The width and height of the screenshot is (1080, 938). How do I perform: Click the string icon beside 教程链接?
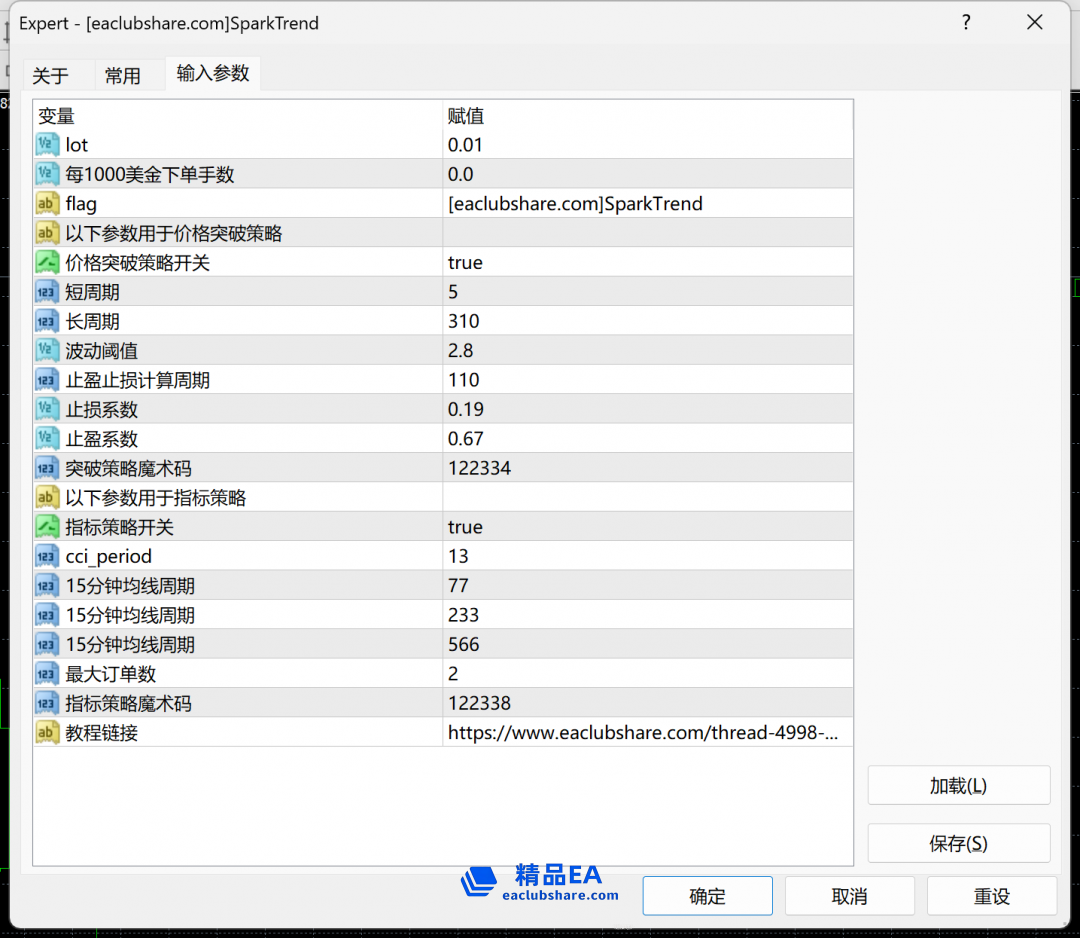47,733
